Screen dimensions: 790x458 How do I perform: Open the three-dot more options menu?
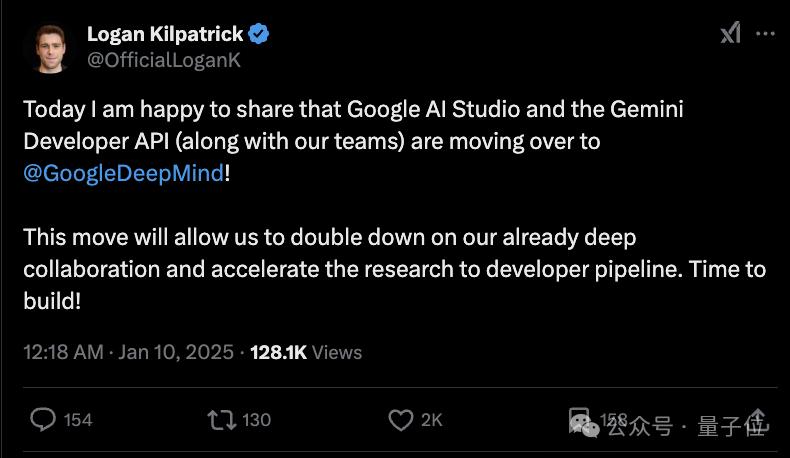765,33
